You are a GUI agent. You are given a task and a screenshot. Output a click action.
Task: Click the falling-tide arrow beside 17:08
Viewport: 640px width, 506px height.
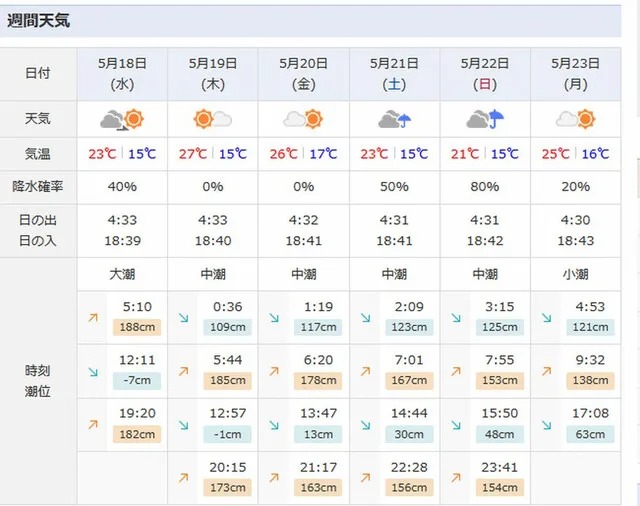tap(547, 425)
